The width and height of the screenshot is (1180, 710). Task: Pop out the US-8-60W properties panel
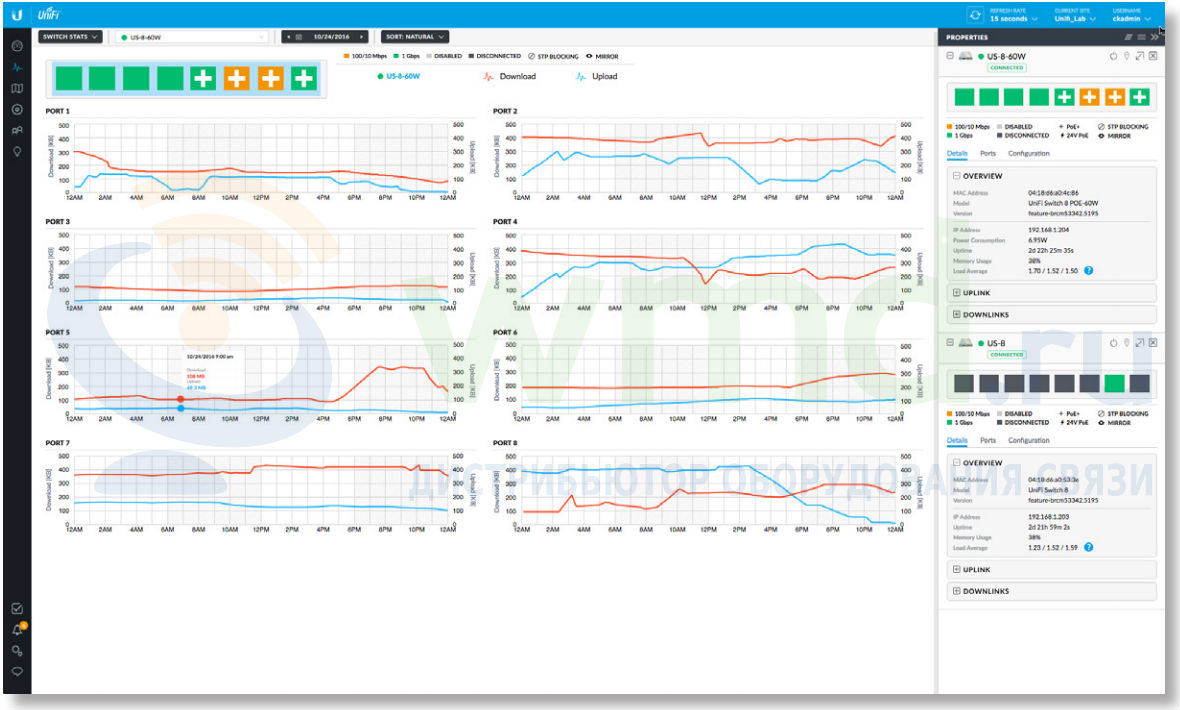[1140, 56]
